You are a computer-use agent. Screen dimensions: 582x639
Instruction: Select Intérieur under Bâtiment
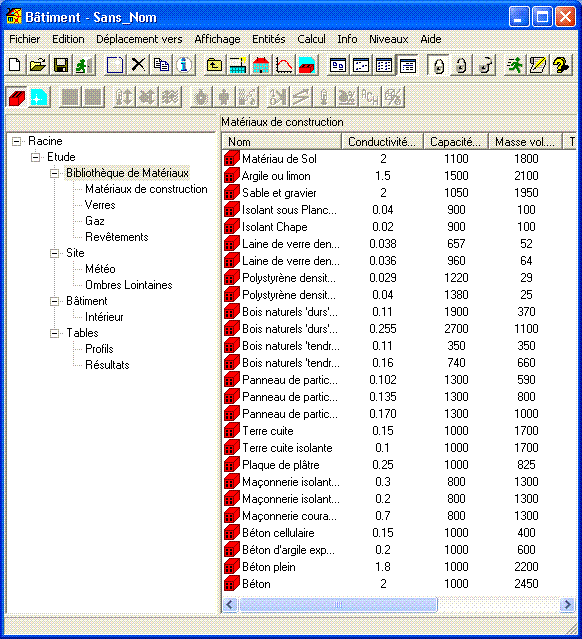(104, 317)
